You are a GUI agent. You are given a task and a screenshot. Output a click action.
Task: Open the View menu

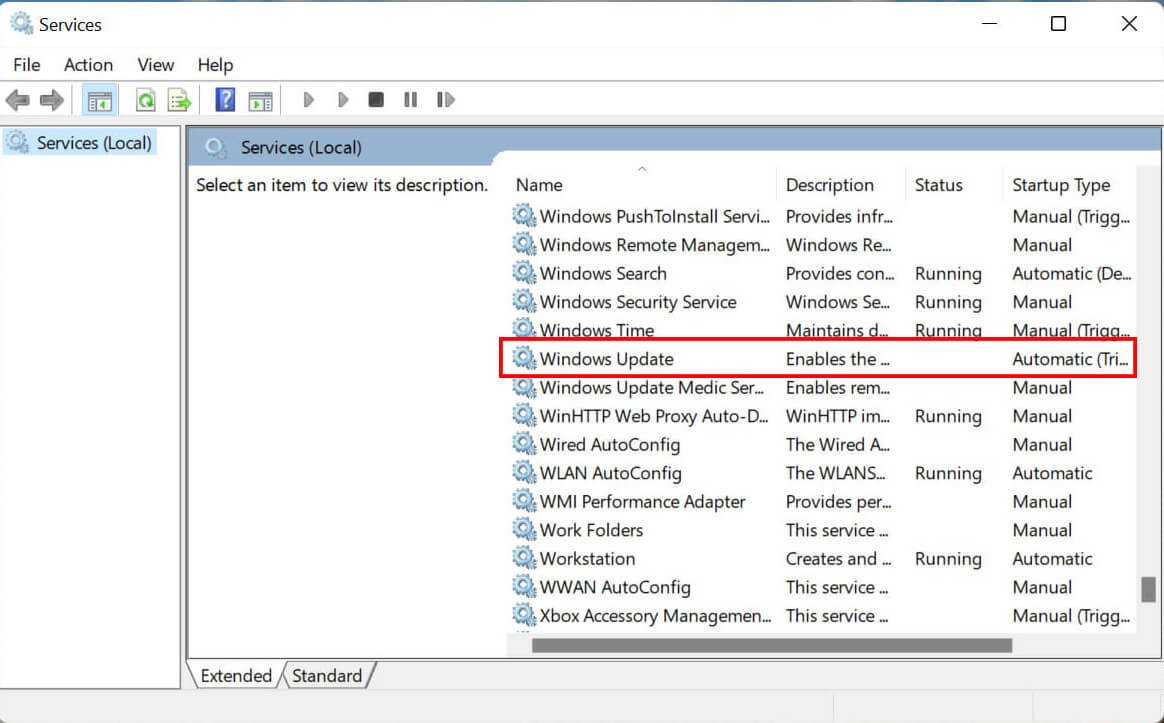tap(155, 65)
